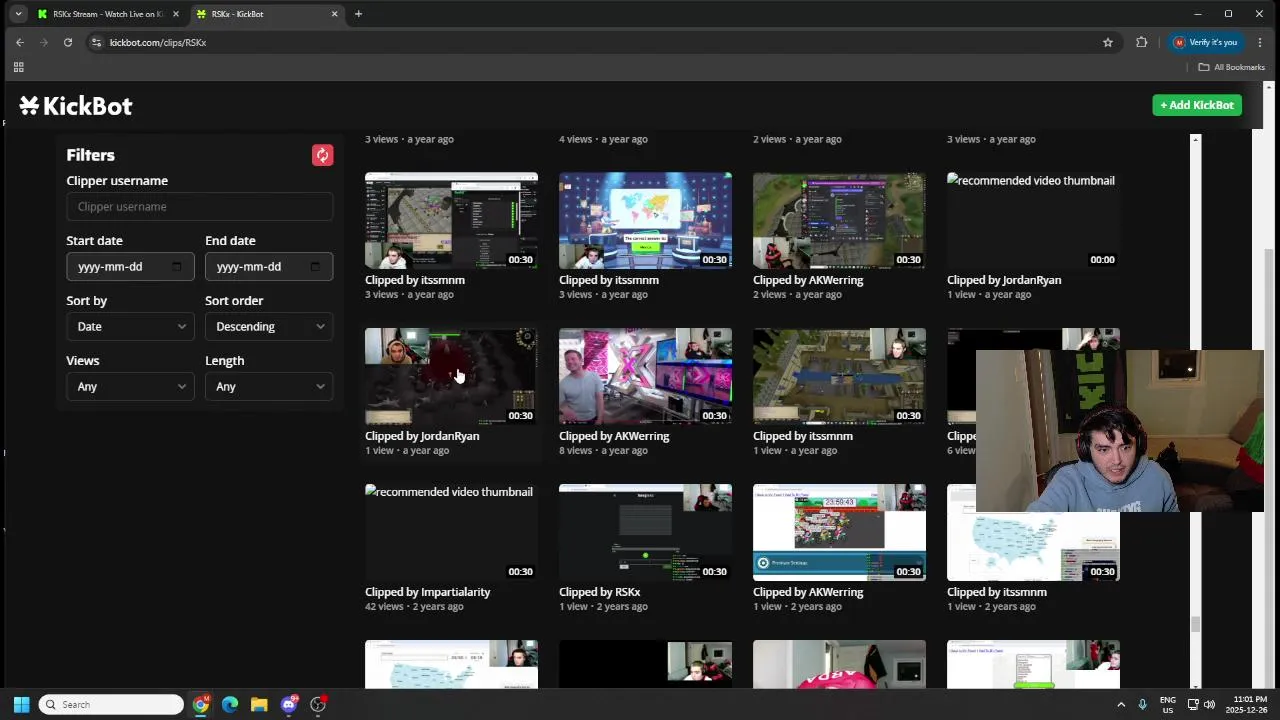Viewport: 1280px width, 720px height.
Task: Open the AKWerring clip with 2 views
Action: click(839, 220)
